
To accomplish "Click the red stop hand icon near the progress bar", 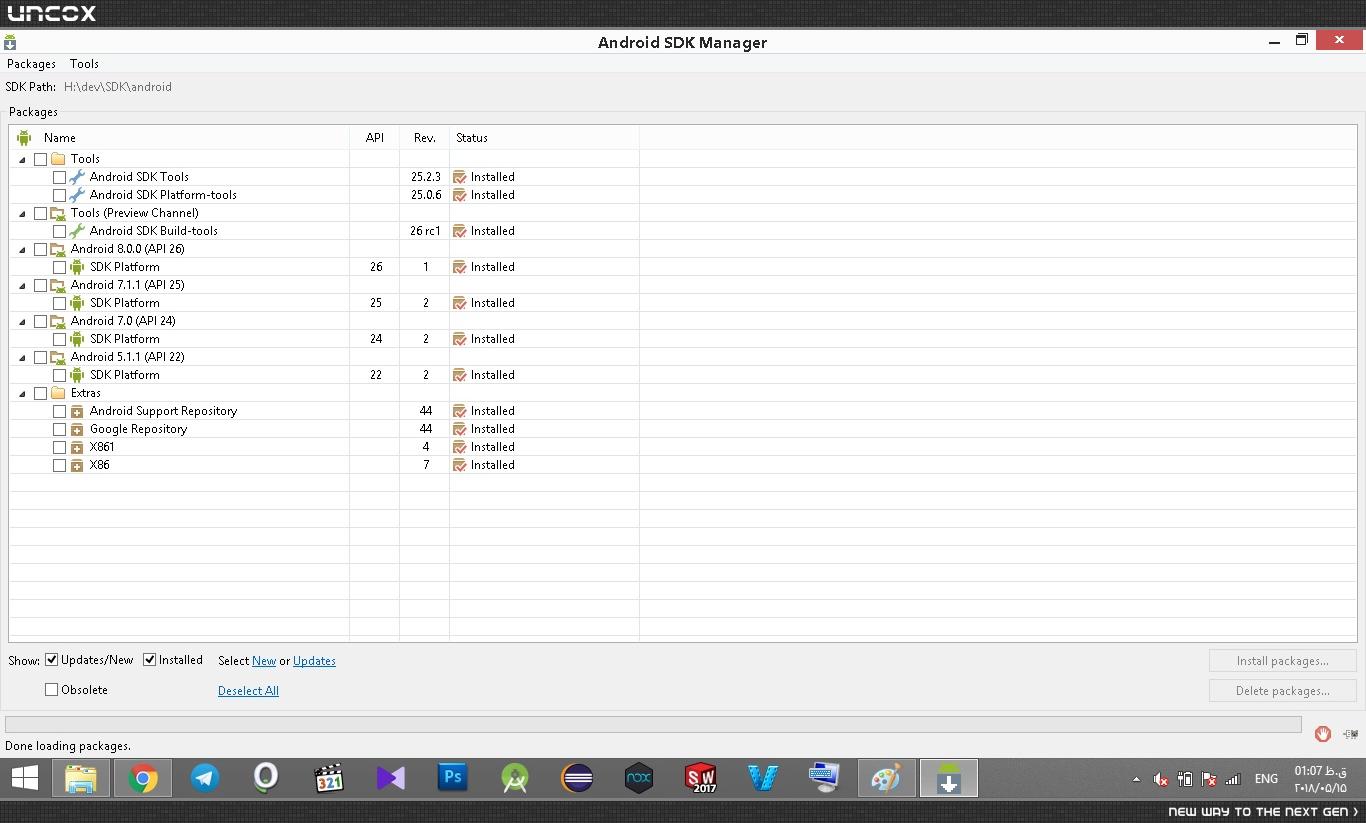I will tap(1322, 734).
